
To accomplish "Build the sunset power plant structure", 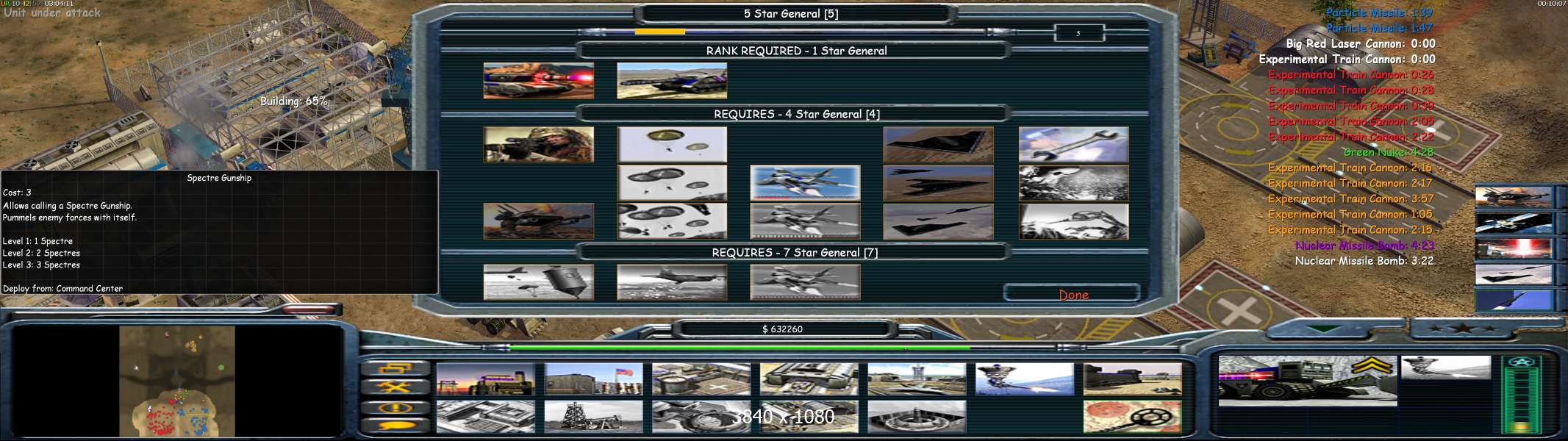I will (x=485, y=379).
